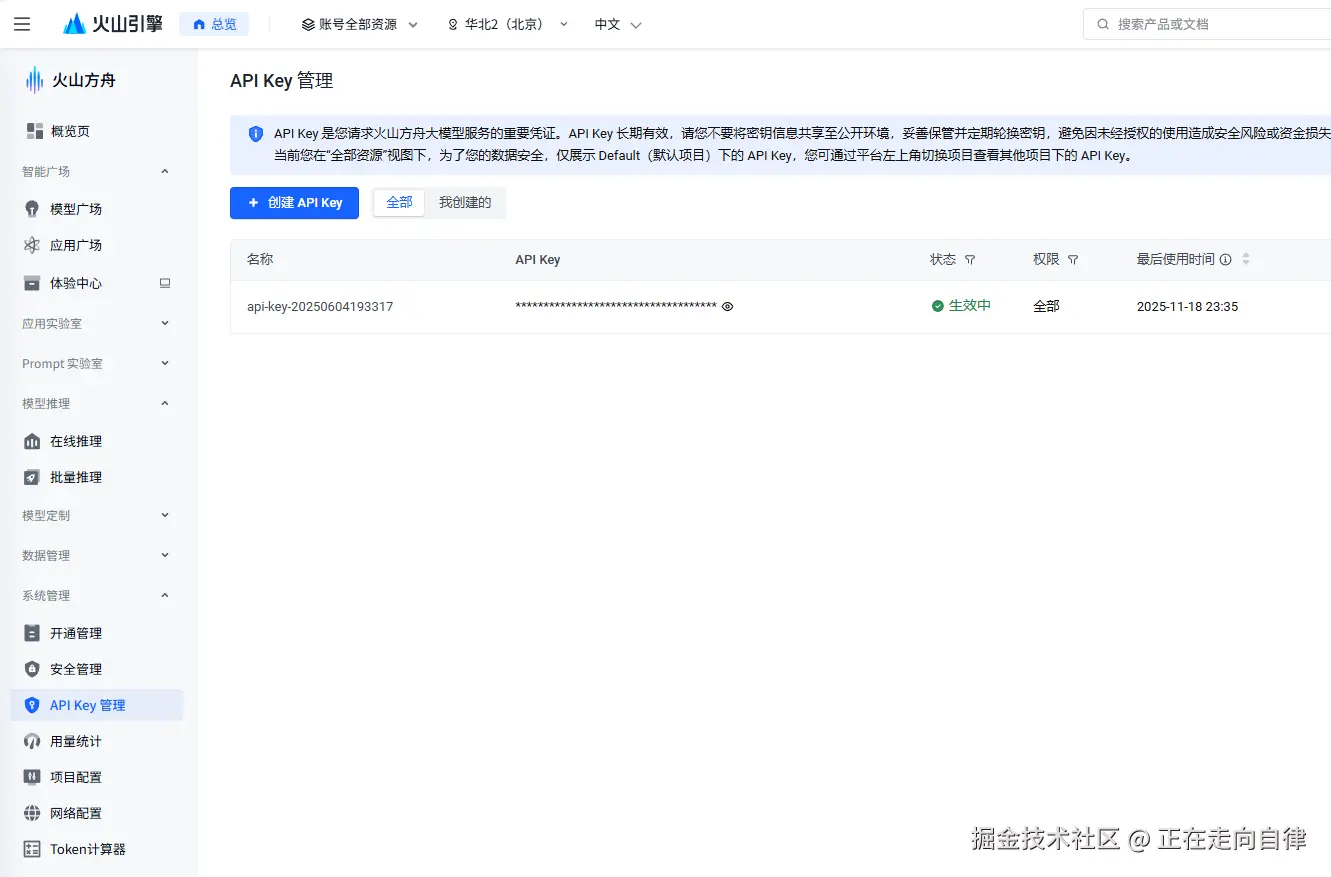
Task: Open the 状态 column filter icon
Action: point(970,260)
